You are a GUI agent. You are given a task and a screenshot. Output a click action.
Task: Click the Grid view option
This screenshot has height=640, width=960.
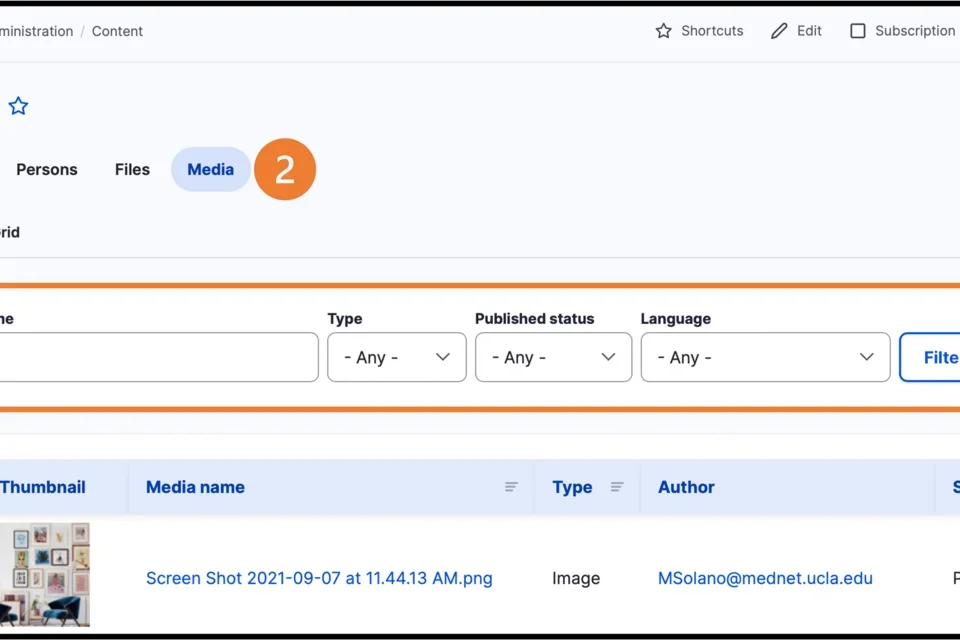tap(8, 232)
